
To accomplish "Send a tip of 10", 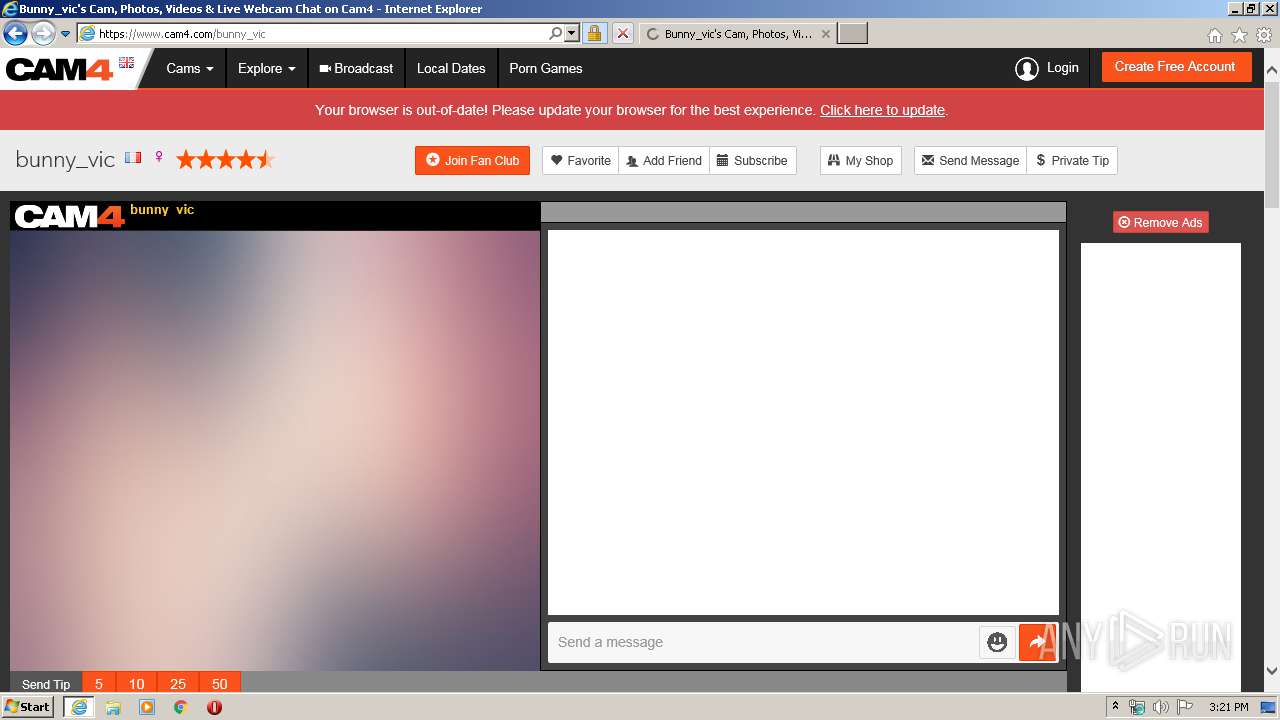I will (137, 684).
